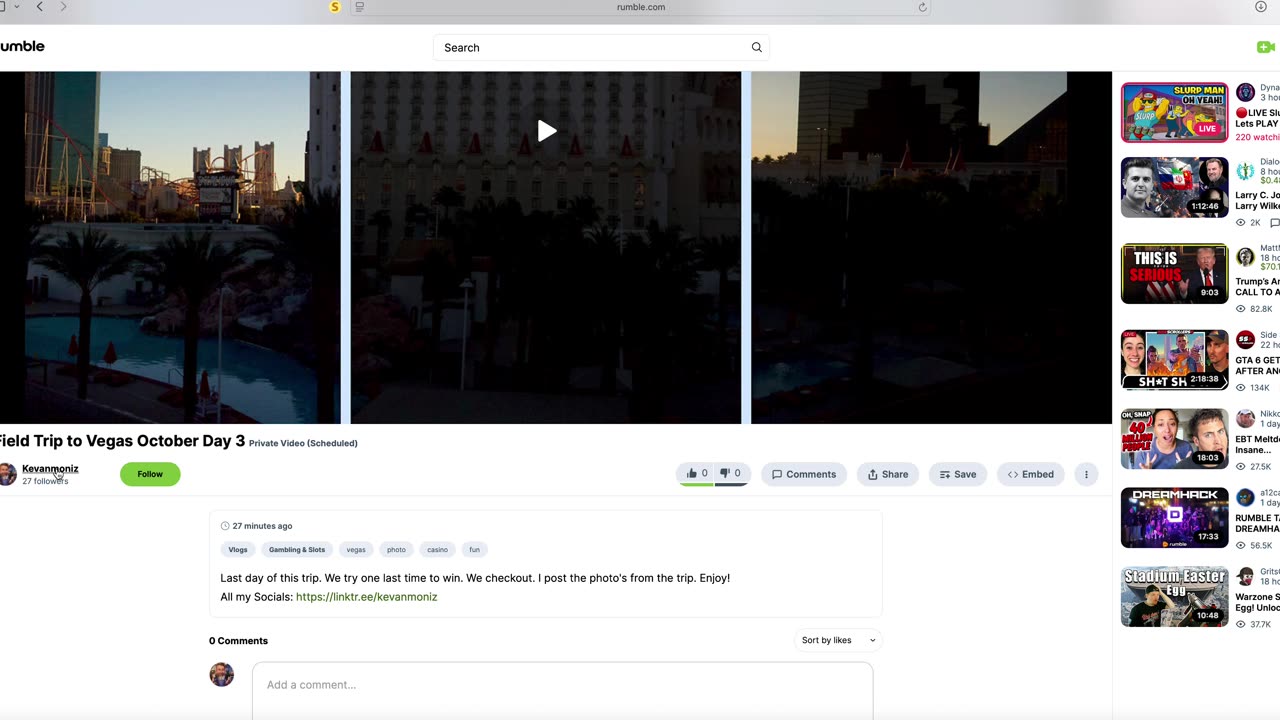Open the Kevanmoniz channel avatar
The image size is (1280, 720).
(x=7, y=474)
